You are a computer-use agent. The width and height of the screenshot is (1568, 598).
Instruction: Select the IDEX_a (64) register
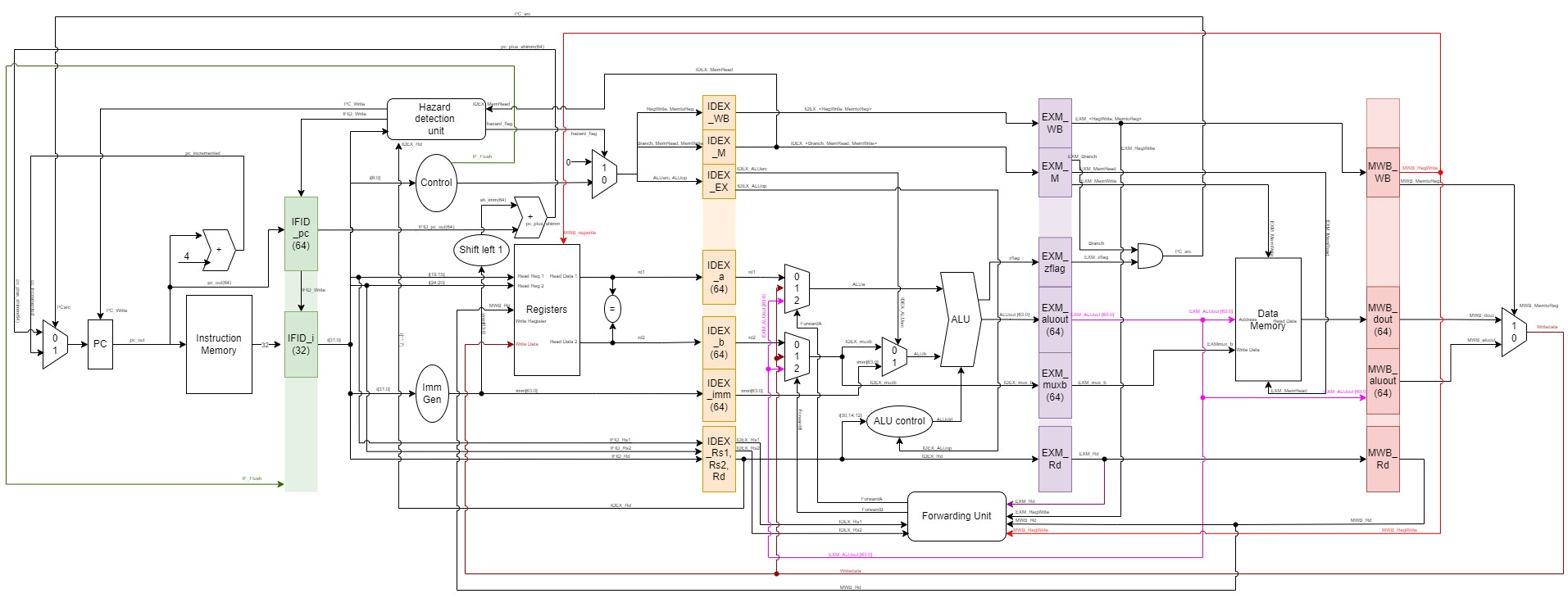point(719,277)
